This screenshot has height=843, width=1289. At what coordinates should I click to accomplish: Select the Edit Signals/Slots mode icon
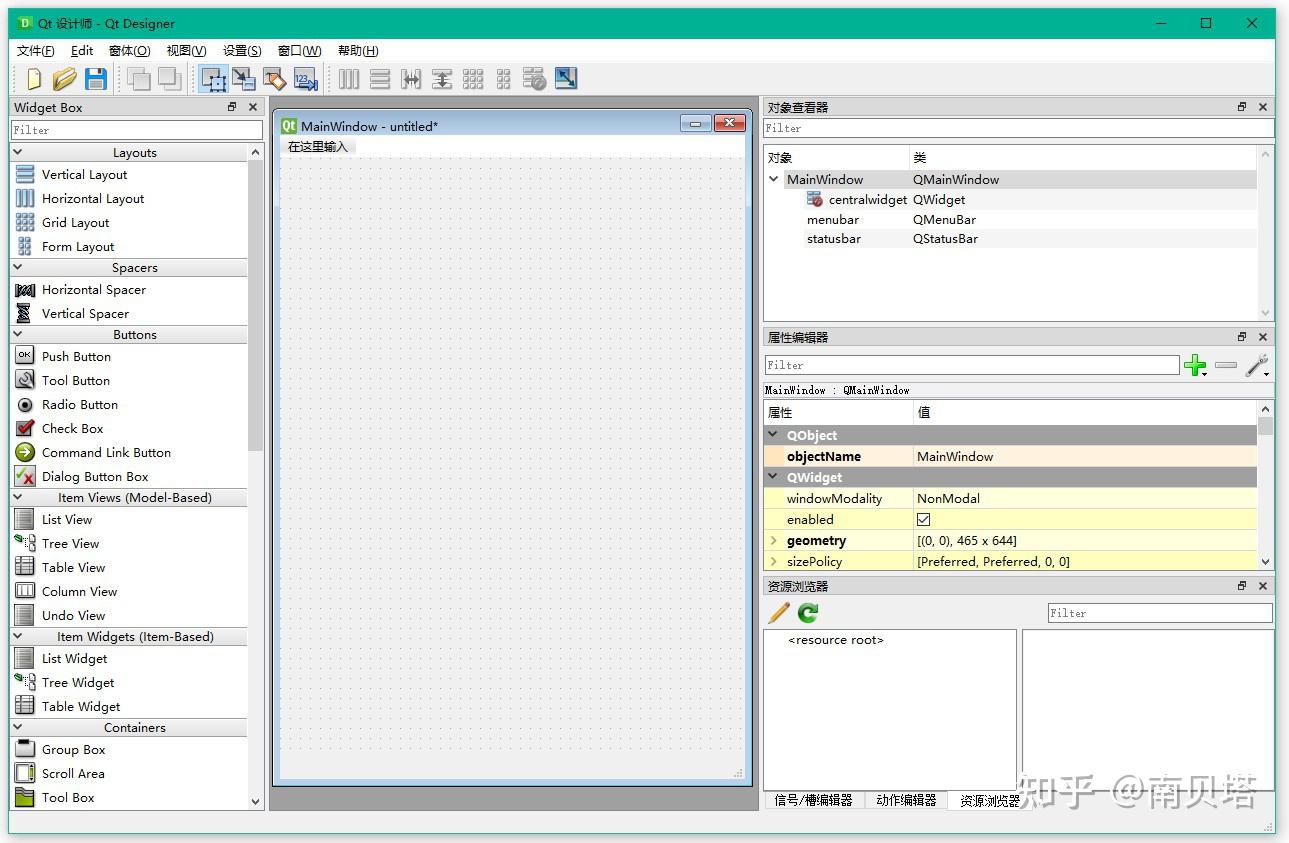coord(244,79)
